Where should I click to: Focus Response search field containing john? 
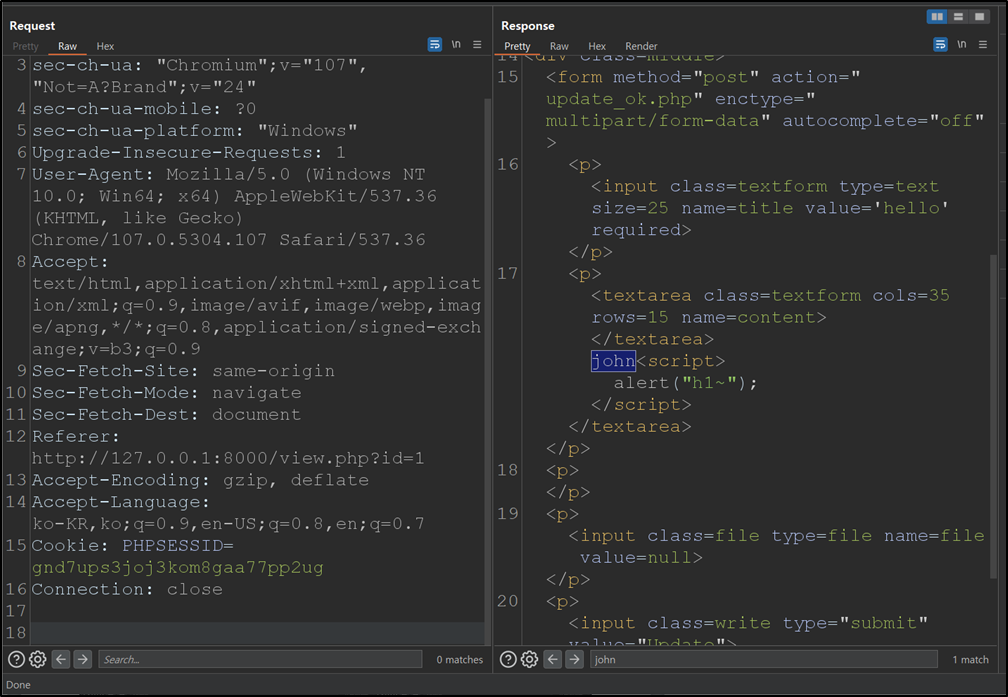click(x=764, y=659)
